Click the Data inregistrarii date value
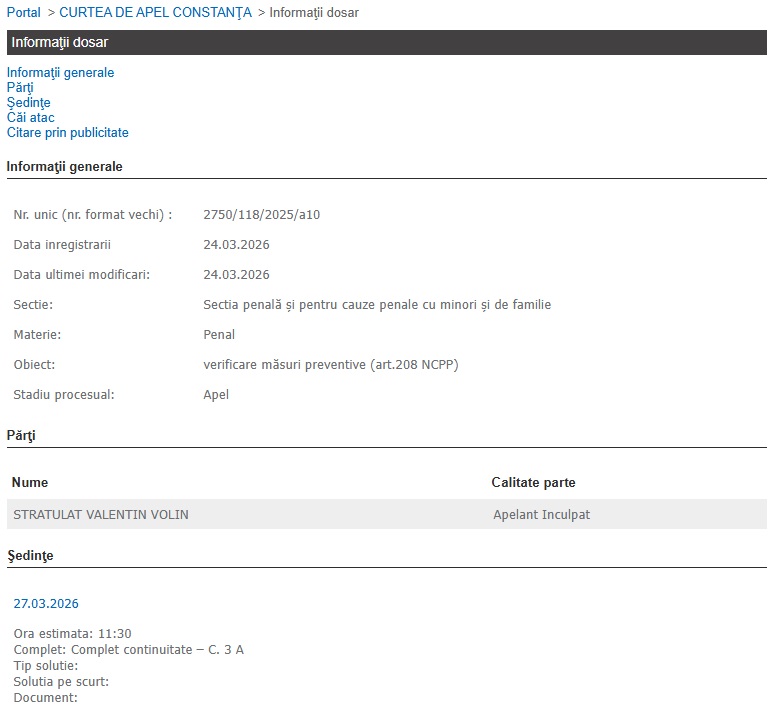Viewport: 774px width, 714px height. pyautogui.click(x=236, y=245)
